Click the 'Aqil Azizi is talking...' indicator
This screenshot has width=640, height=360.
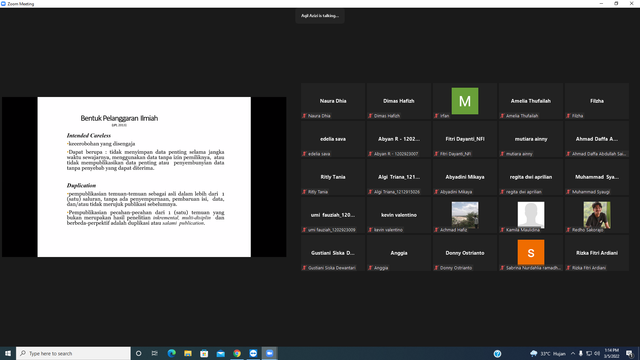(320, 16)
